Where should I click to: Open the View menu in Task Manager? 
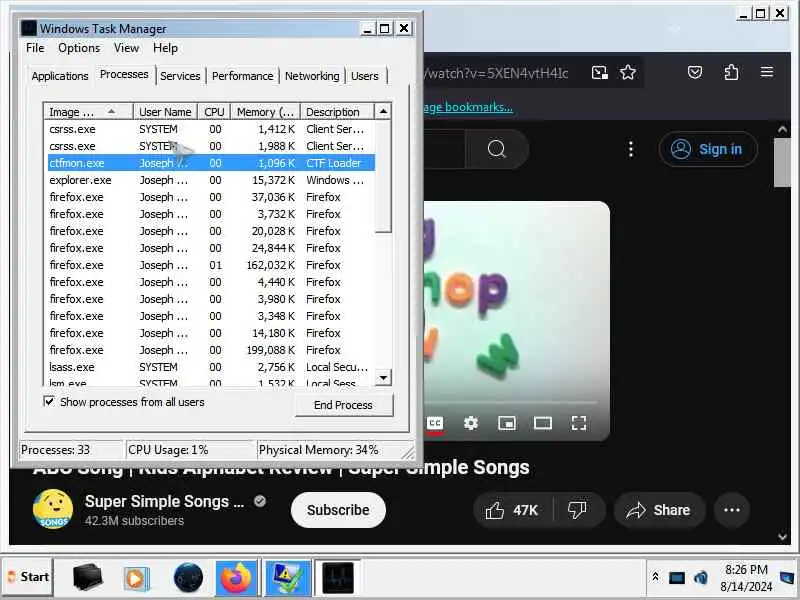[127, 48]
